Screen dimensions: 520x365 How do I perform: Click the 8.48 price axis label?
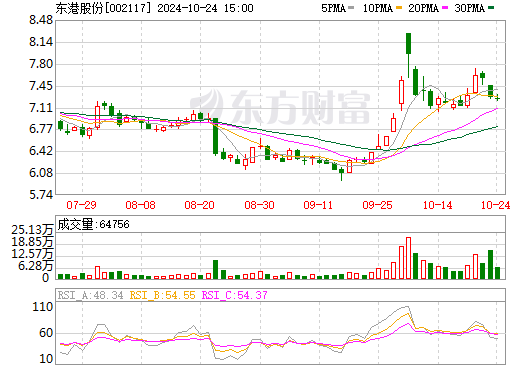pos(41,20)
